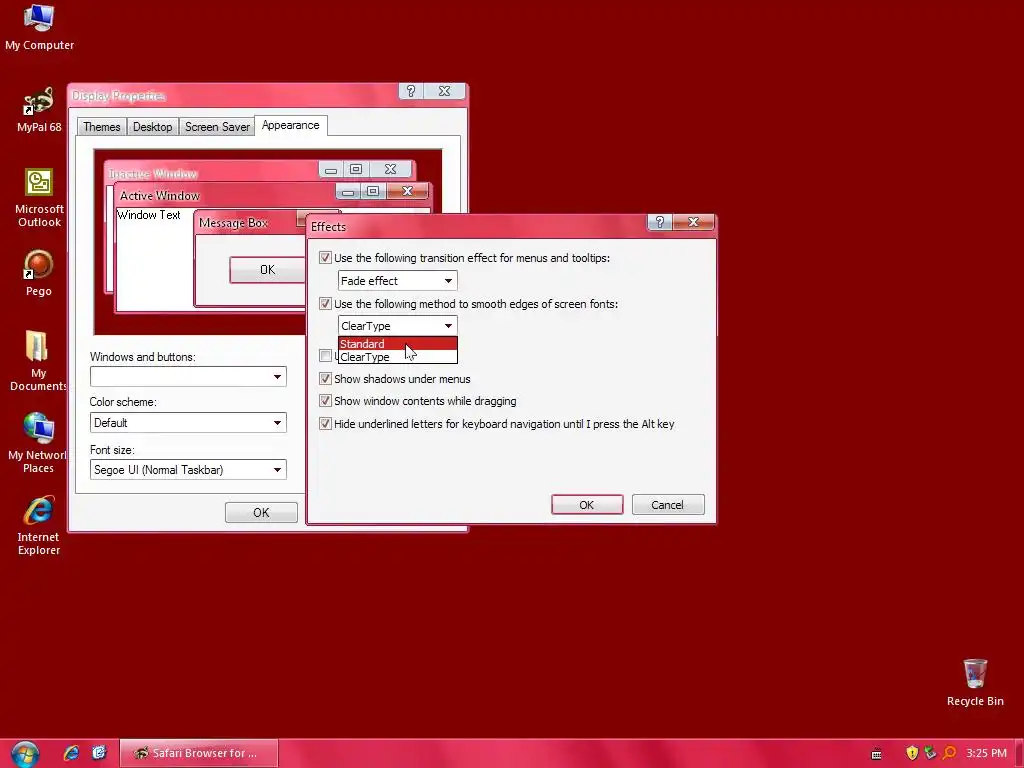1024x768 pixels.
Task: Open the Font size dropdown
Action: (188, 470)
